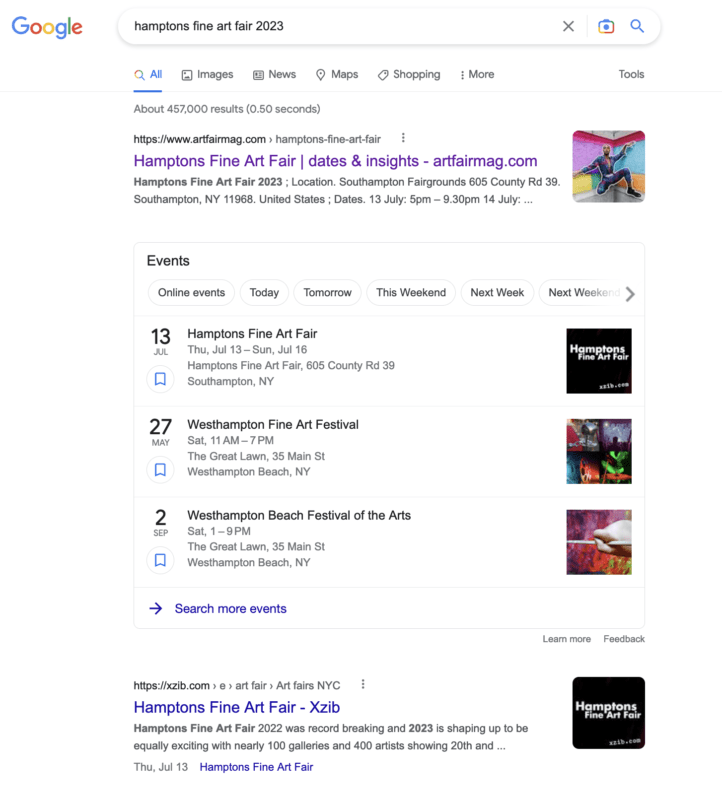Open three-dot menu of artfairmag result
The height and width of the screenshot is (800, 722).
[403, 138]
